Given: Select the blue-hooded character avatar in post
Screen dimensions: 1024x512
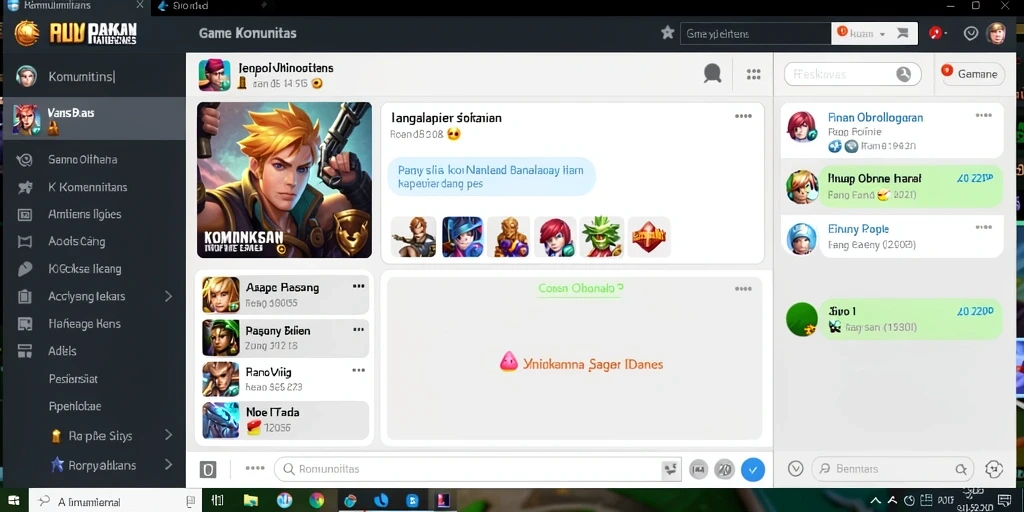Looking at the screenshot, I should [x=462, y=236].
